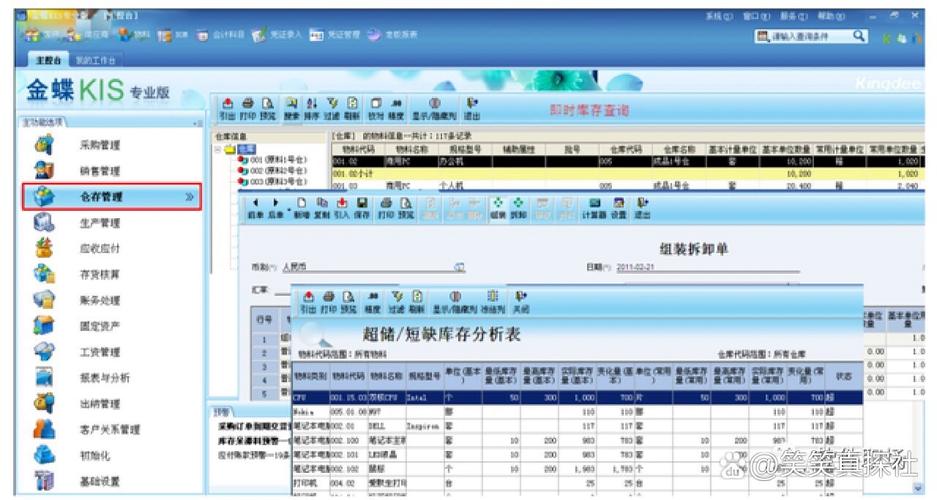Click 关闭 close in stock analysis toolbar

pyautogui.click(x=521, y=302)
